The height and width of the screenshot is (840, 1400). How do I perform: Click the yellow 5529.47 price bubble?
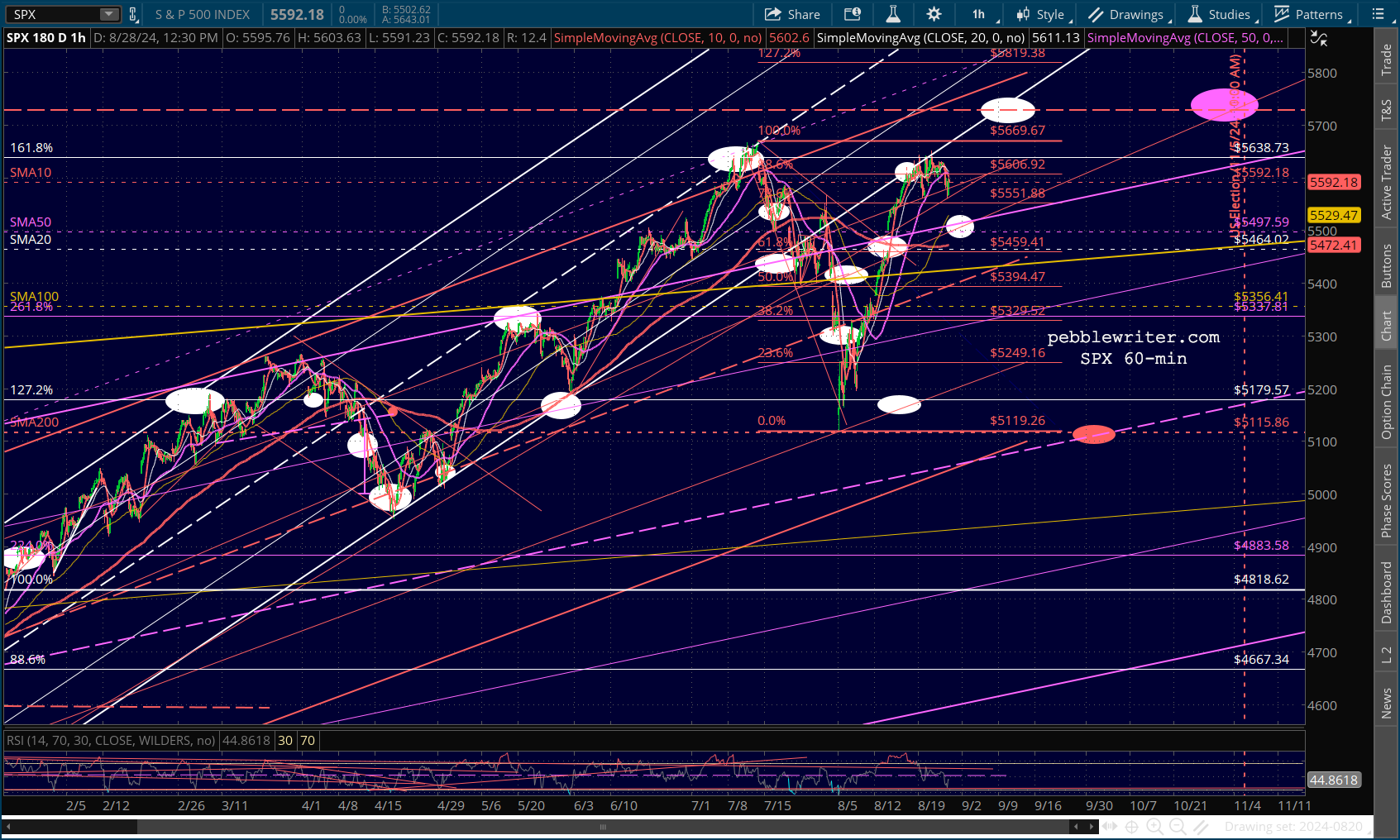point(1334,215)
